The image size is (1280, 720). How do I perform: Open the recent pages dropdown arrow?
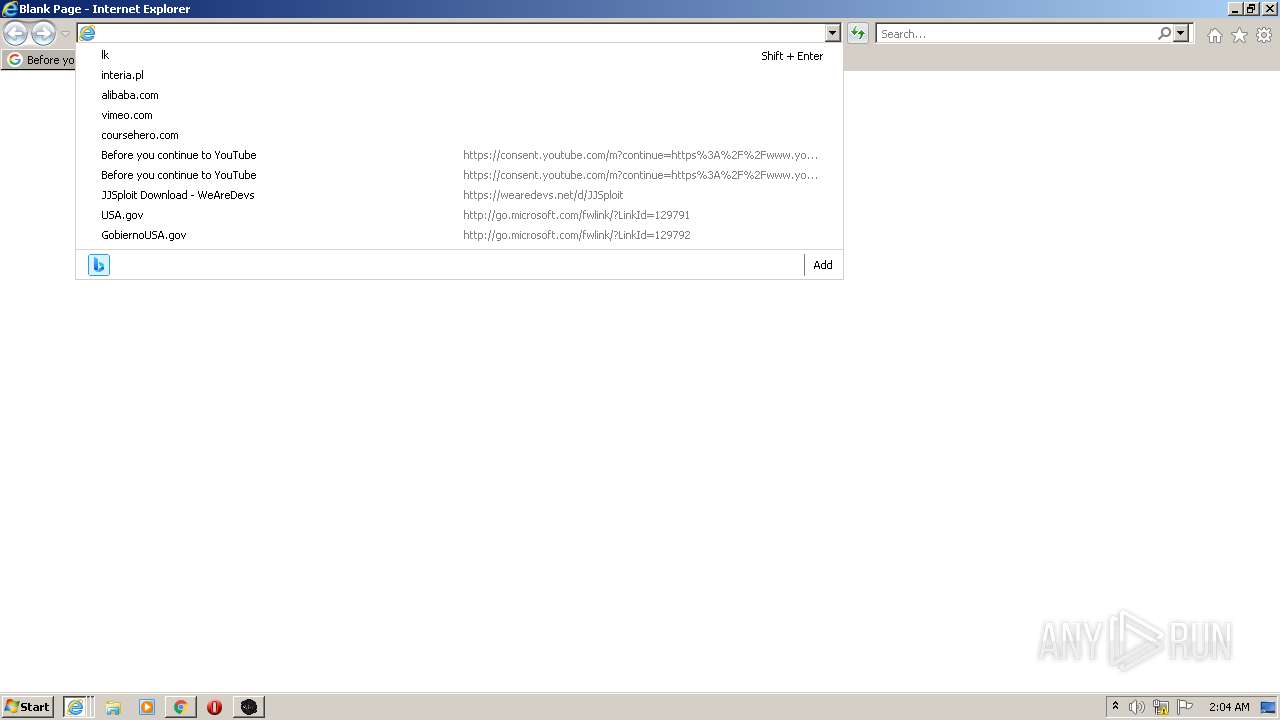[65, 34]
